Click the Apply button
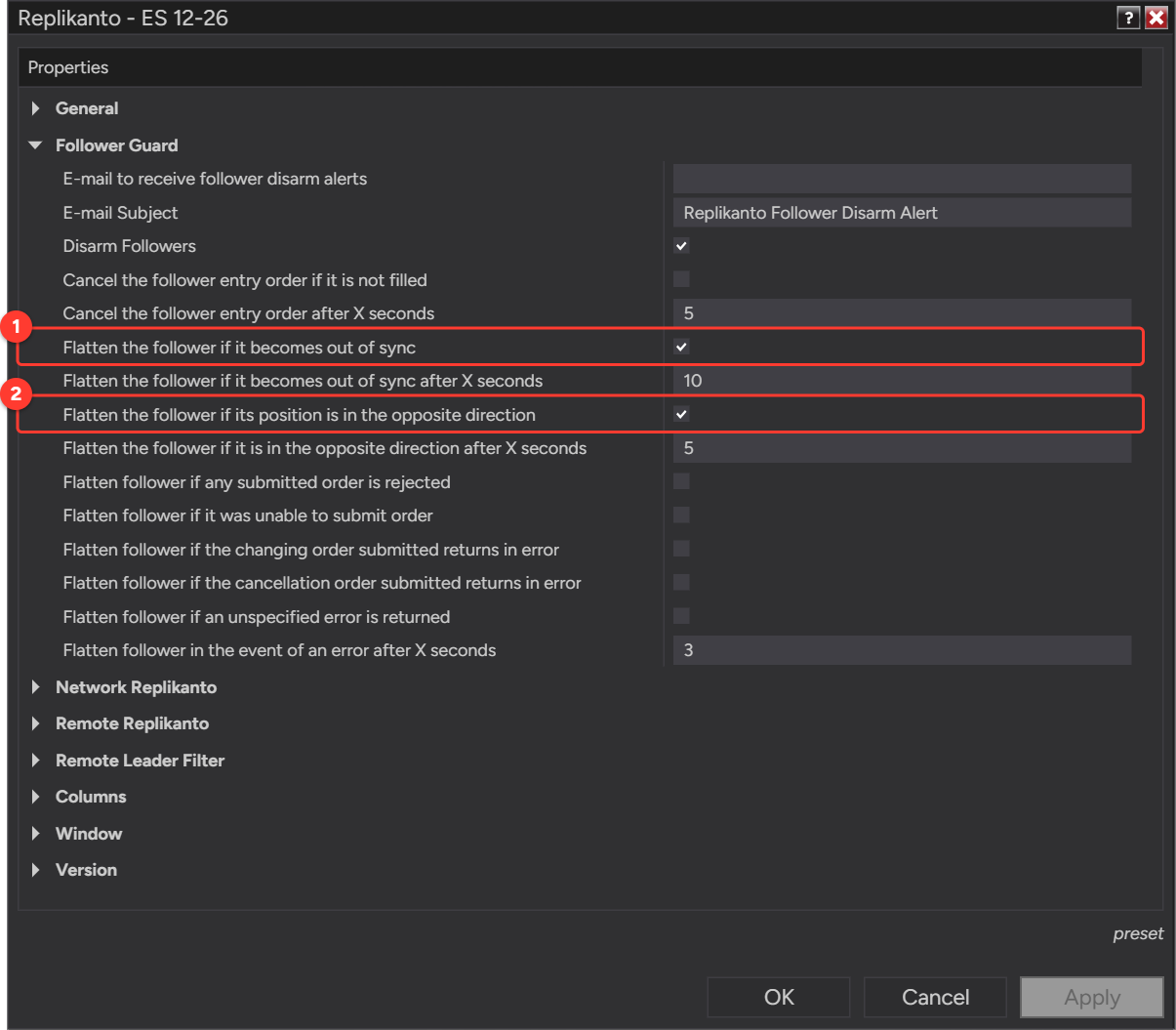1176x1030 pixels. click(1092, 997)
